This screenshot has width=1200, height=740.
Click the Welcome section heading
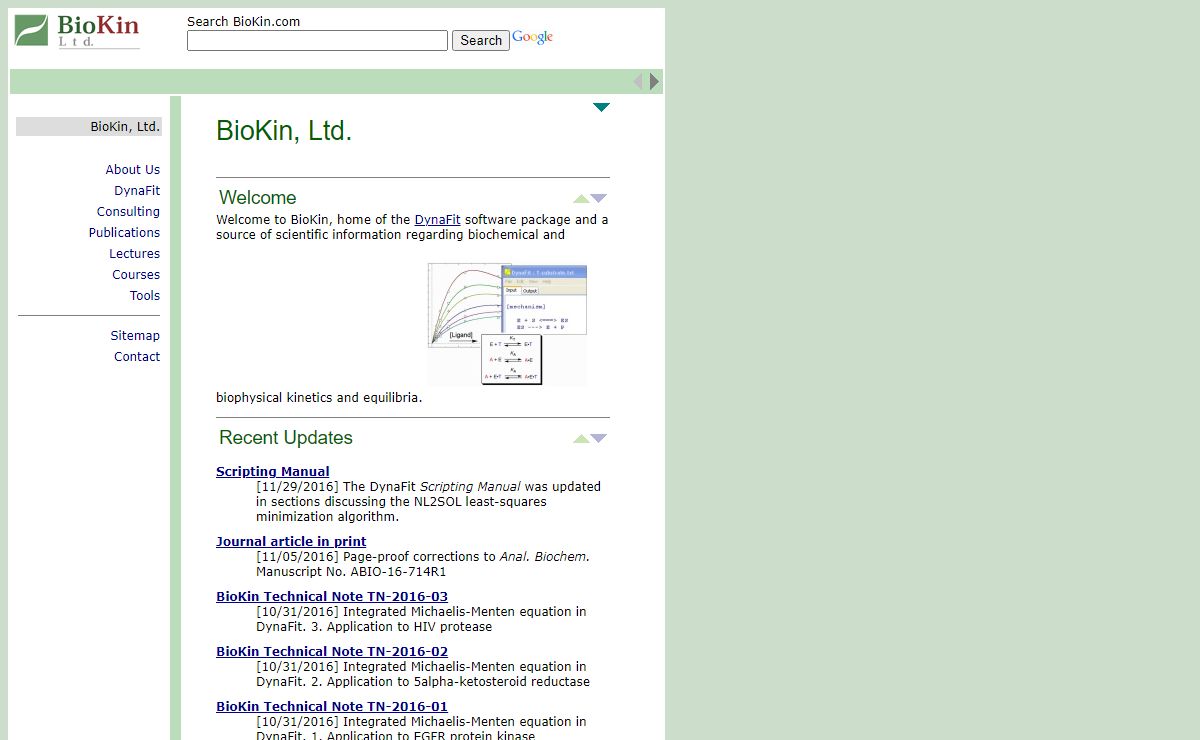(x=258, y=198)
